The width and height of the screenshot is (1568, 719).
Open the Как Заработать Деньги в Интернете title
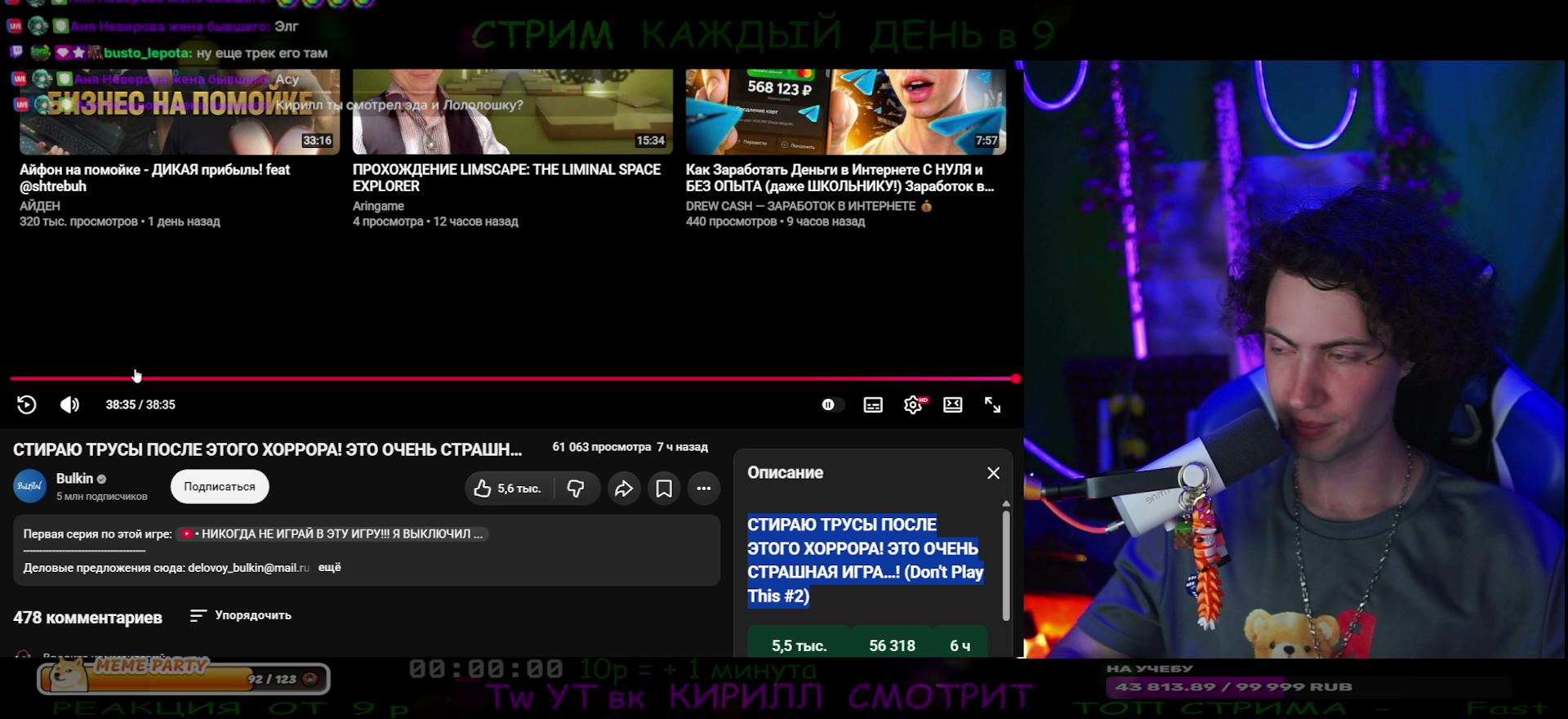coord(840,177)
